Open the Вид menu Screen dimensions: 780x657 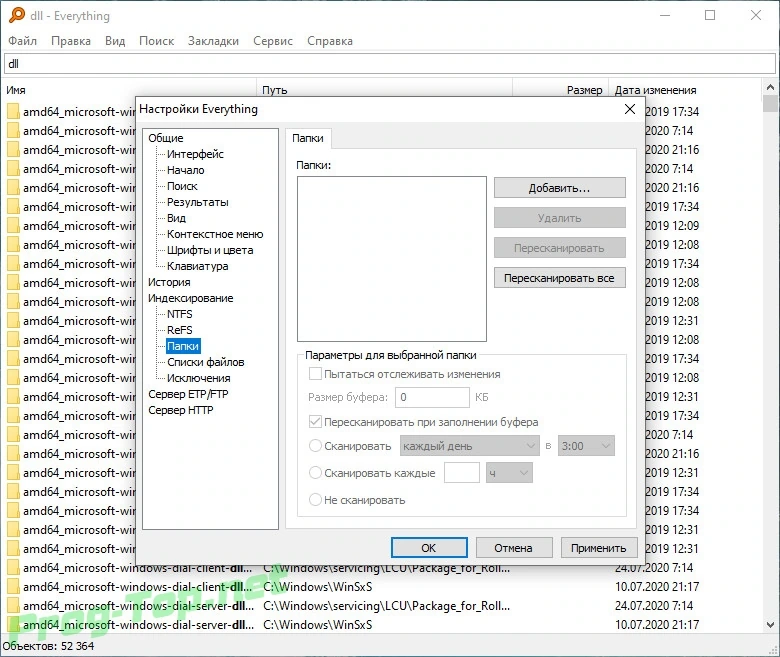click(x=115, y=41)
